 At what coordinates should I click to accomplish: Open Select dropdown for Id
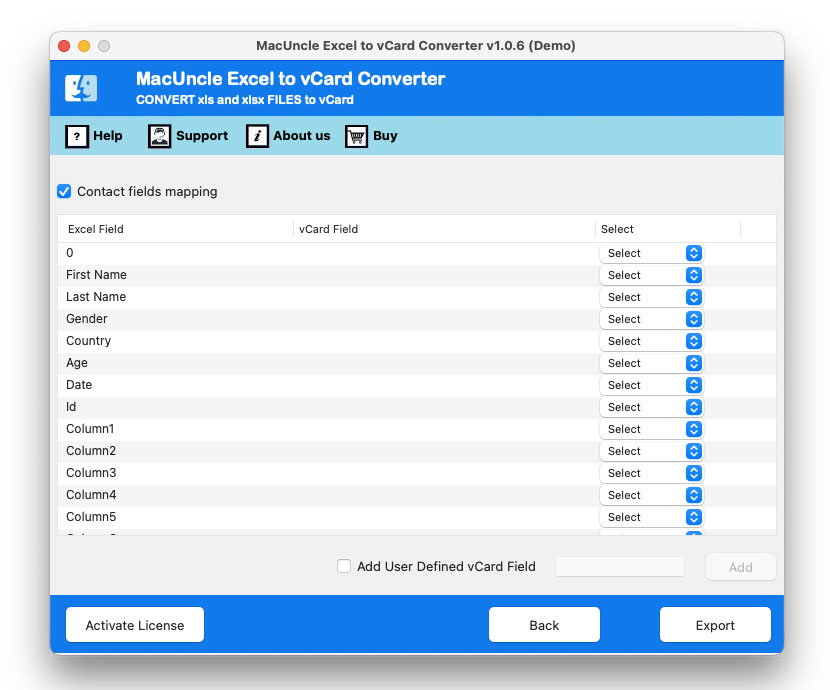(x=651, y=407)
